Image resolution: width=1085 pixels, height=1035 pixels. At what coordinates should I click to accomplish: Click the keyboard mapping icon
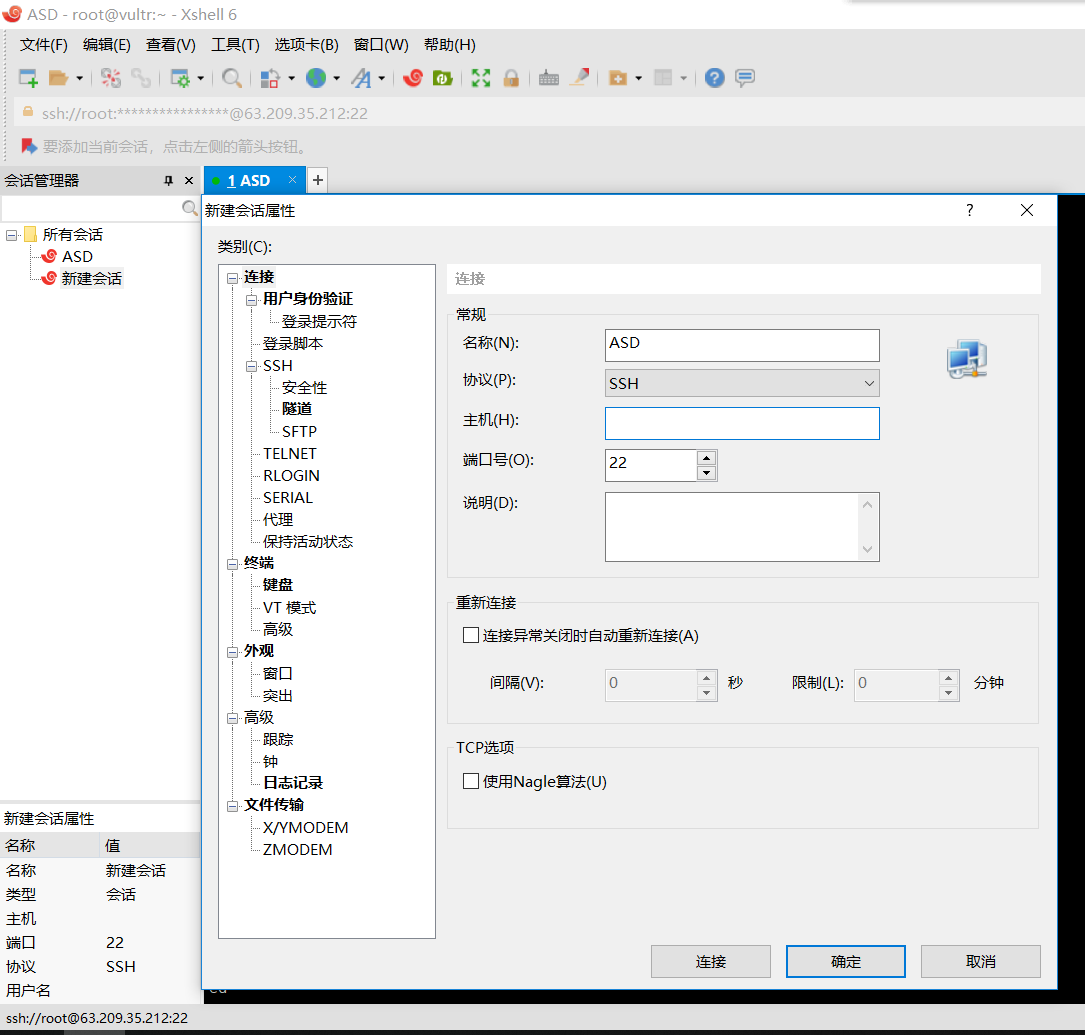point(549,78)
